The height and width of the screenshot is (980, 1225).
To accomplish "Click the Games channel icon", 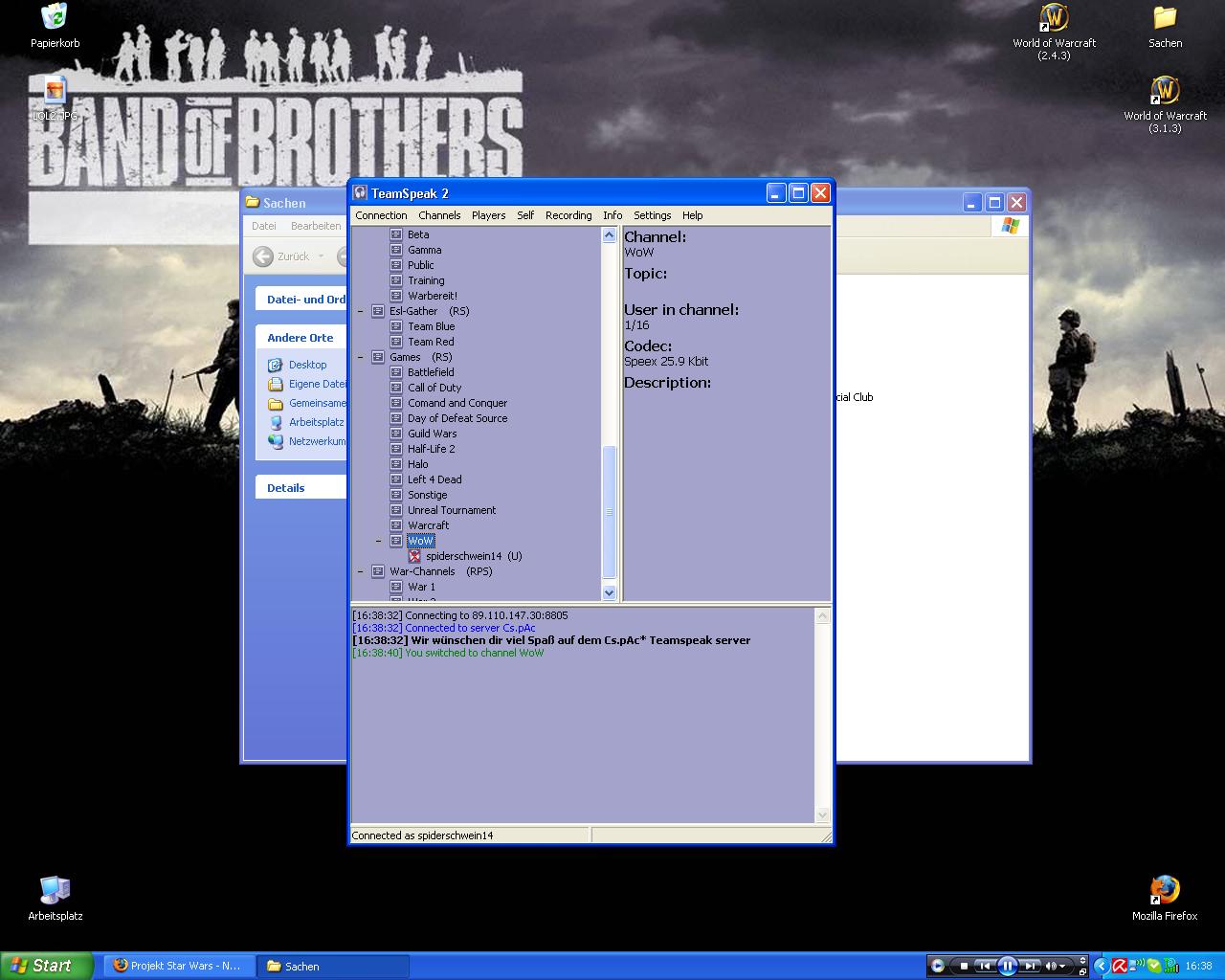I will (x=378, y=357).
